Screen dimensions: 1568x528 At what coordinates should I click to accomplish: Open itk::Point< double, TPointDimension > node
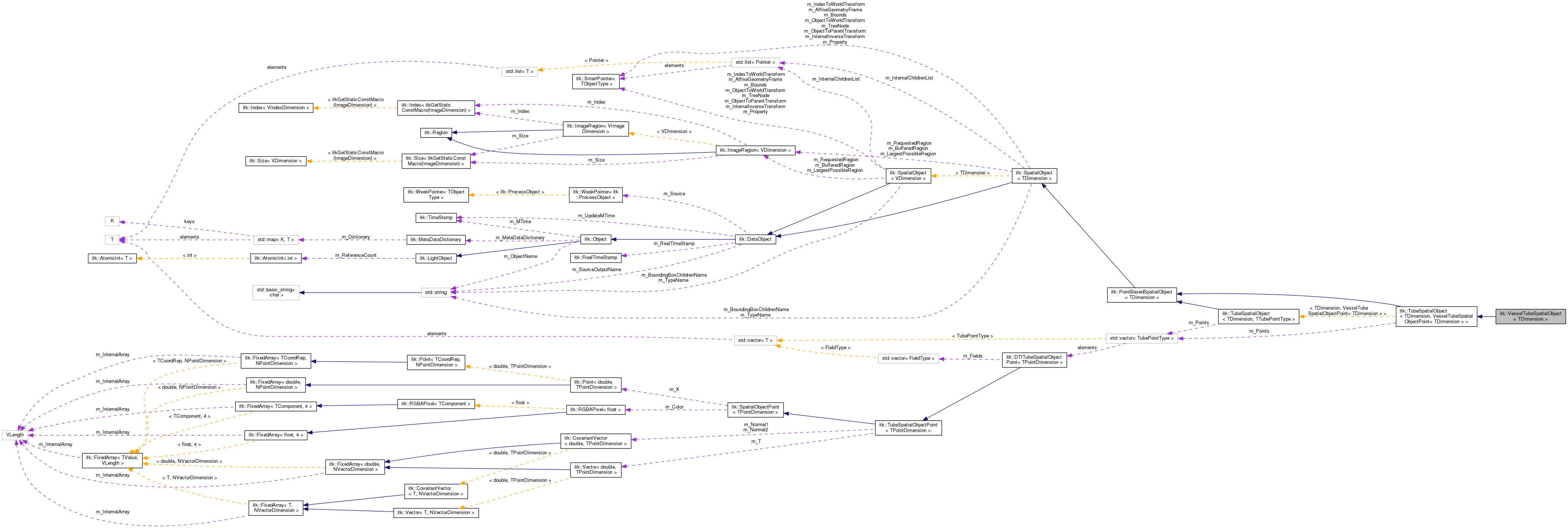click(595, 385)
